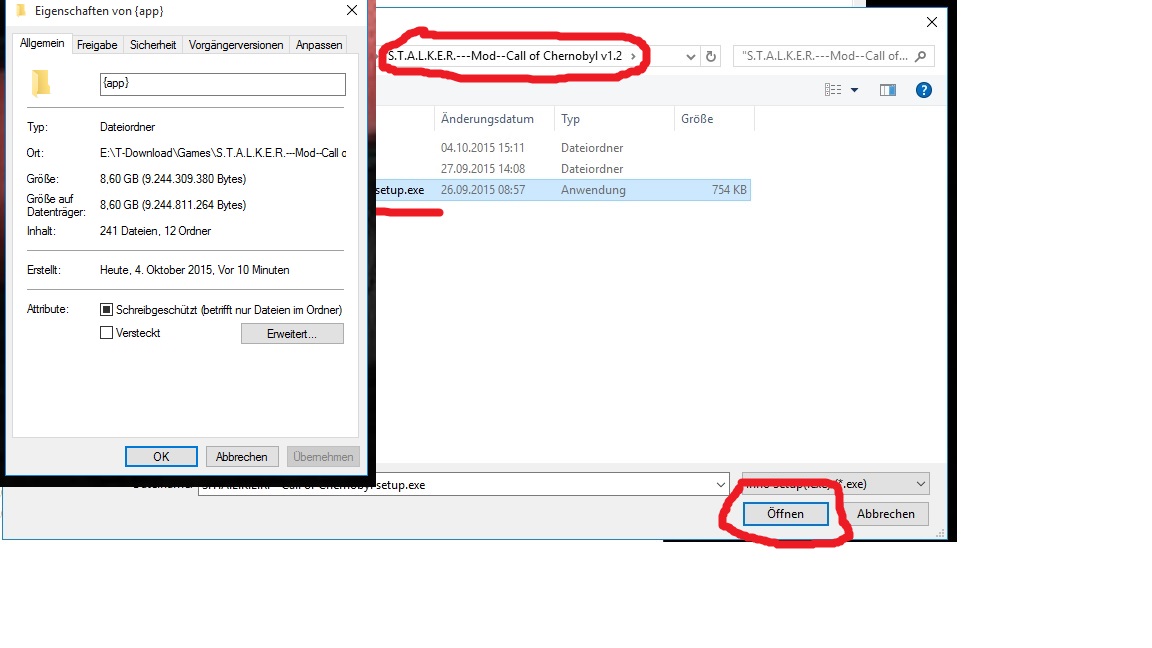Sort by Typ column header
1152x648 pixels.
coord(614,119)
